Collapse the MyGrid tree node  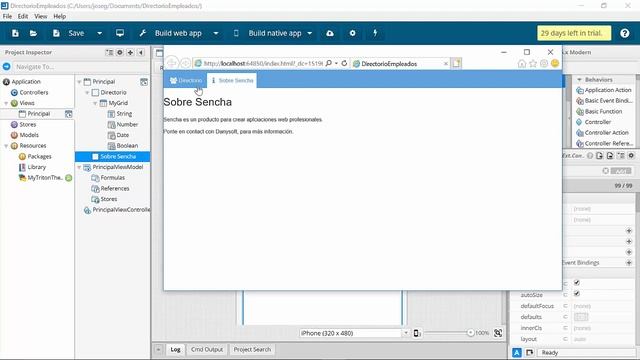coord(95,103)
